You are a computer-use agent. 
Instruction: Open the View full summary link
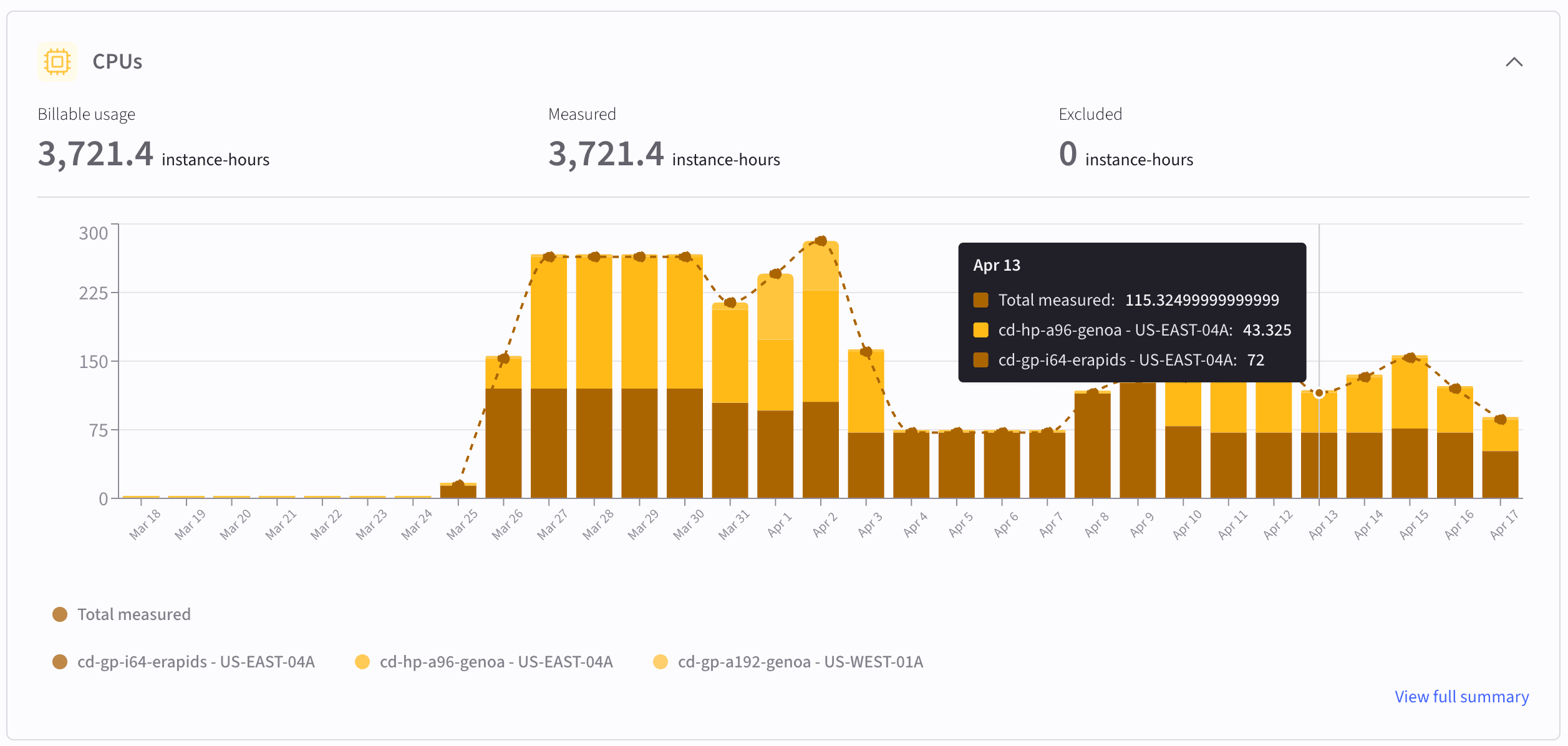pos(1461,696)
